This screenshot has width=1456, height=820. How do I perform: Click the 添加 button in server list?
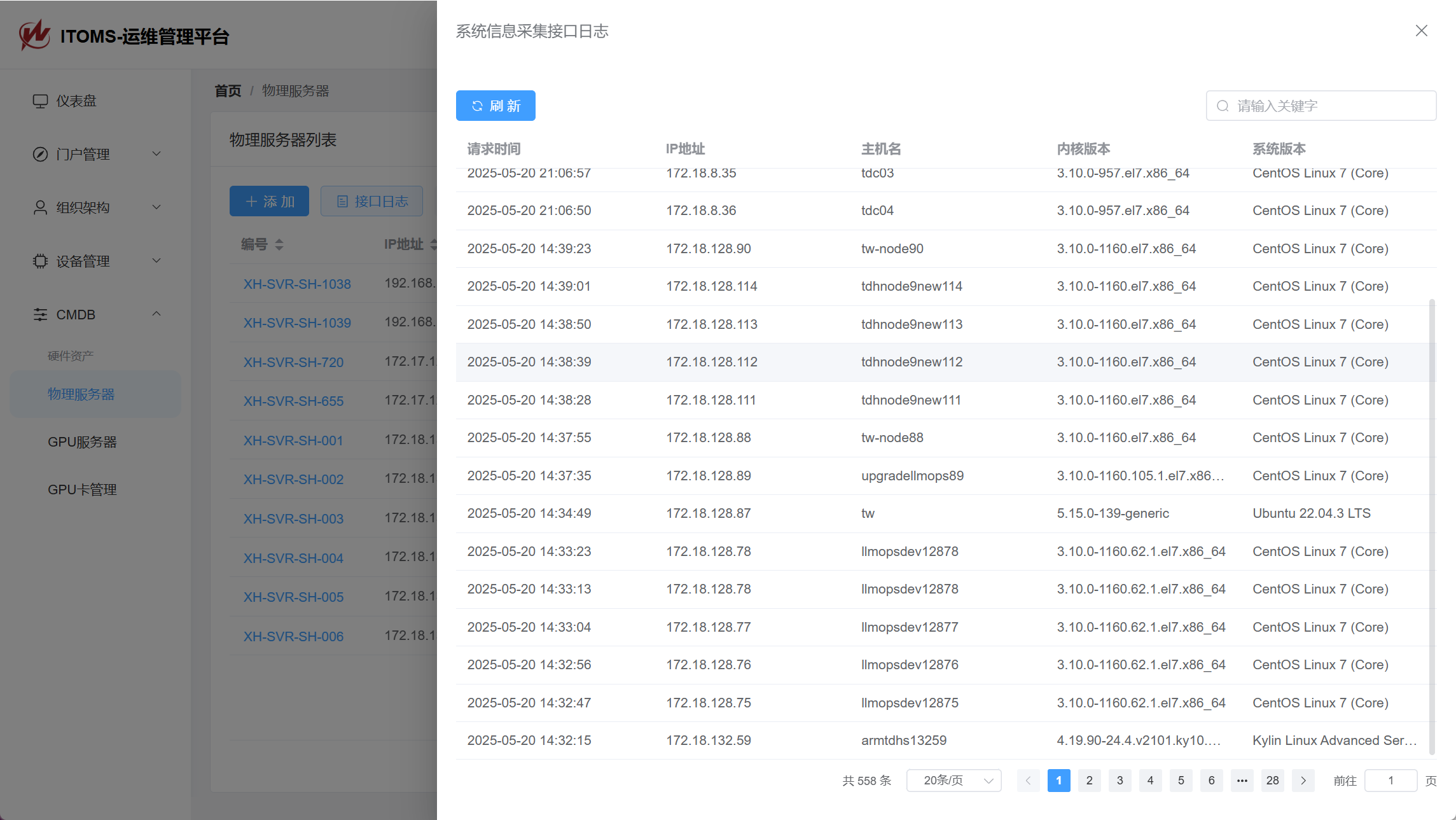point(269,201)
